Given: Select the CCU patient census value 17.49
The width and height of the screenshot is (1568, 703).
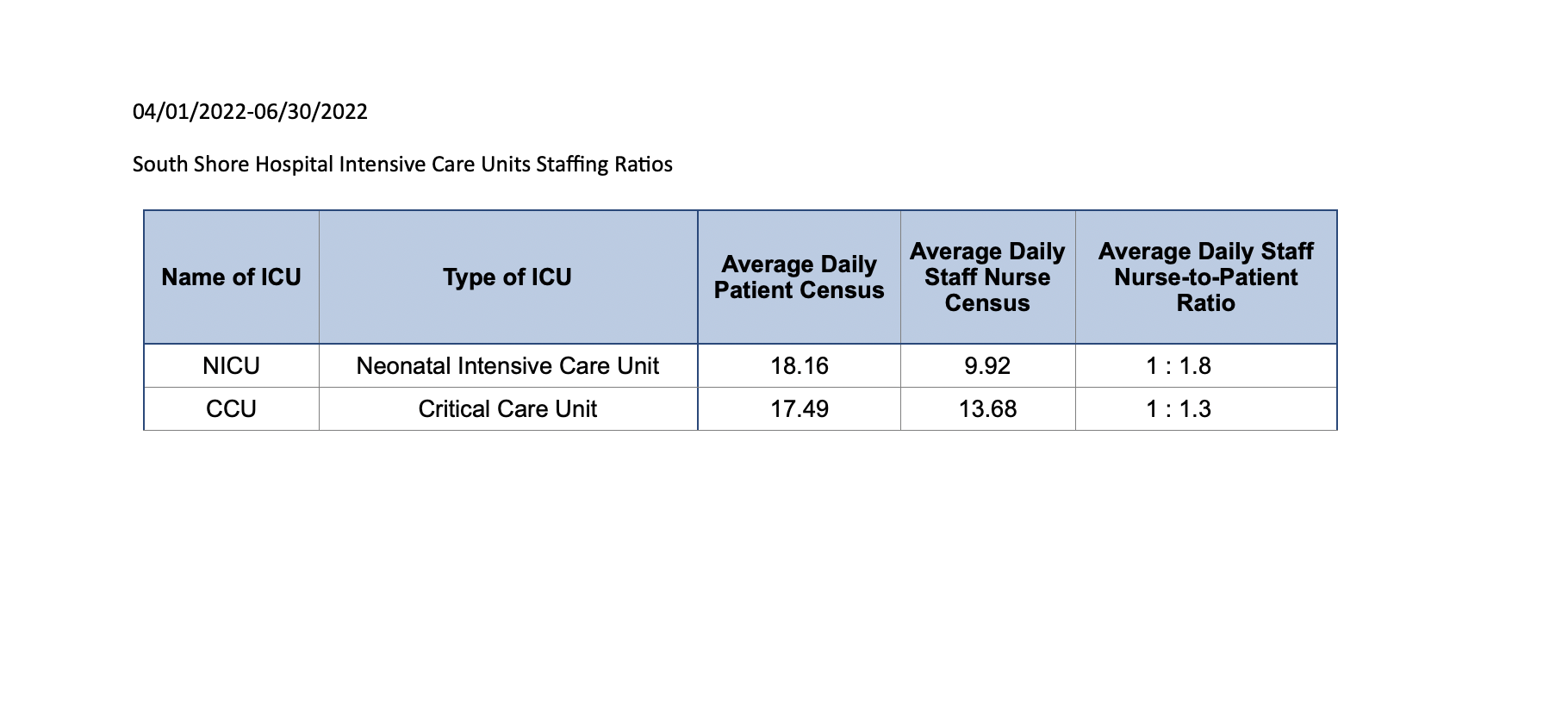Looking at the screenshot, I should click(x=799, y=409).
